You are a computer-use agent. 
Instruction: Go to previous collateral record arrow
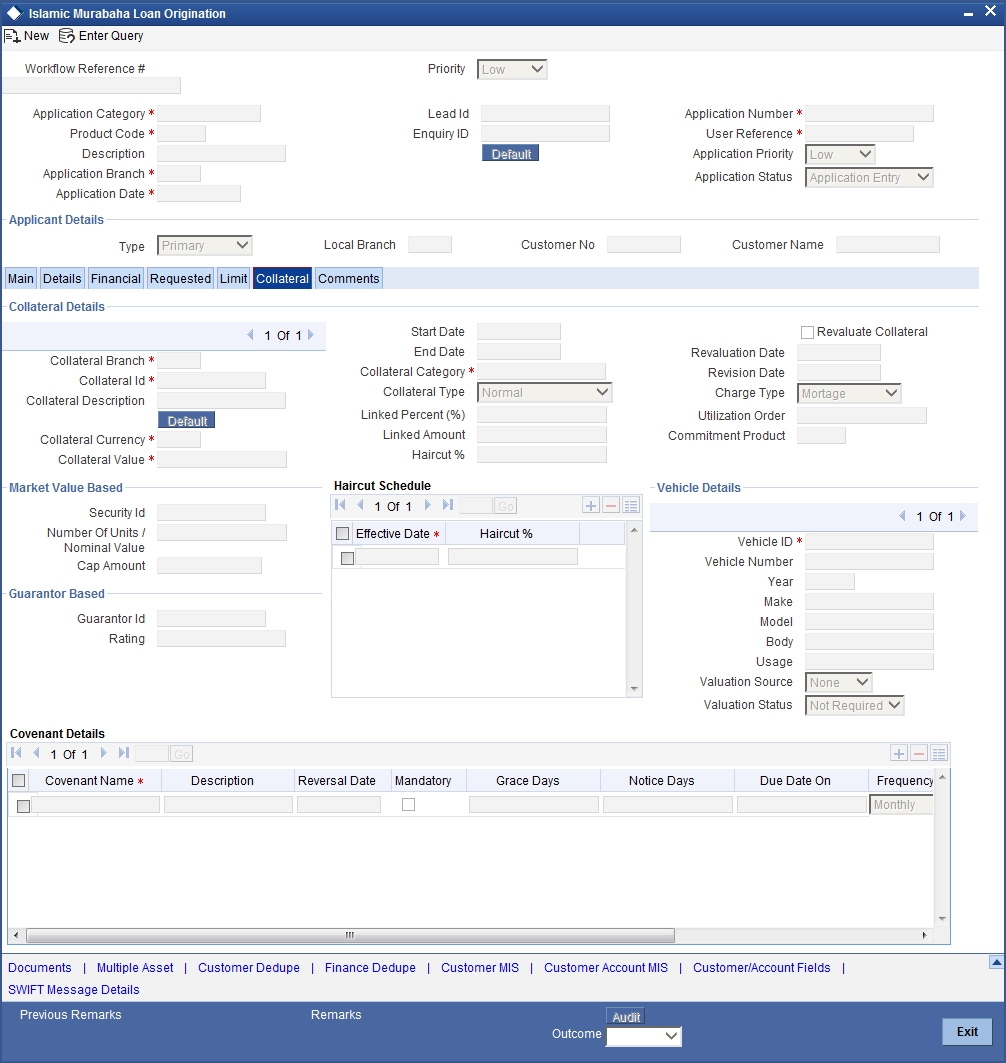coord(250,335)
